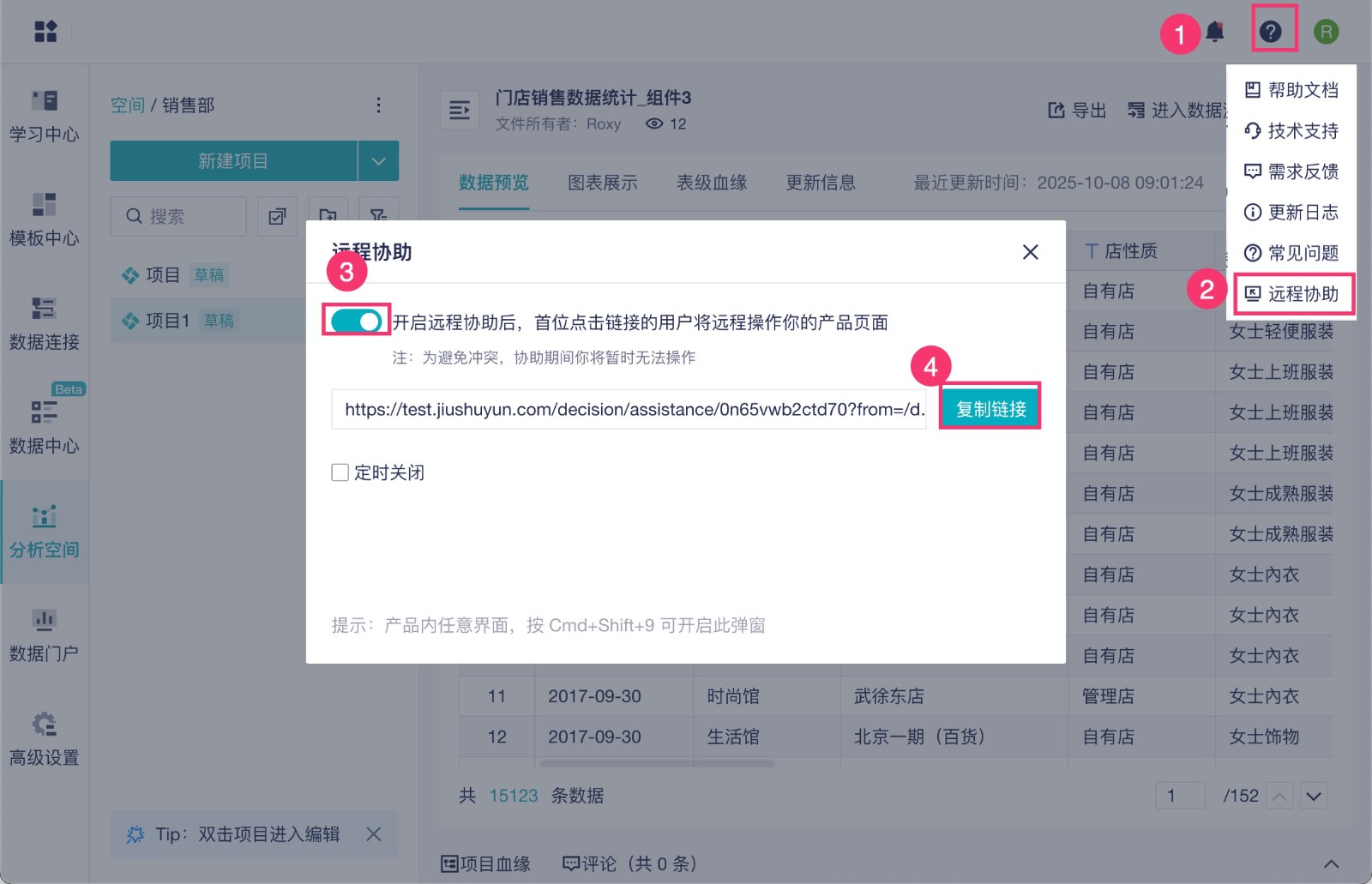
Task: Toggle the table list panel icon
Action: (x=460, y=110)
